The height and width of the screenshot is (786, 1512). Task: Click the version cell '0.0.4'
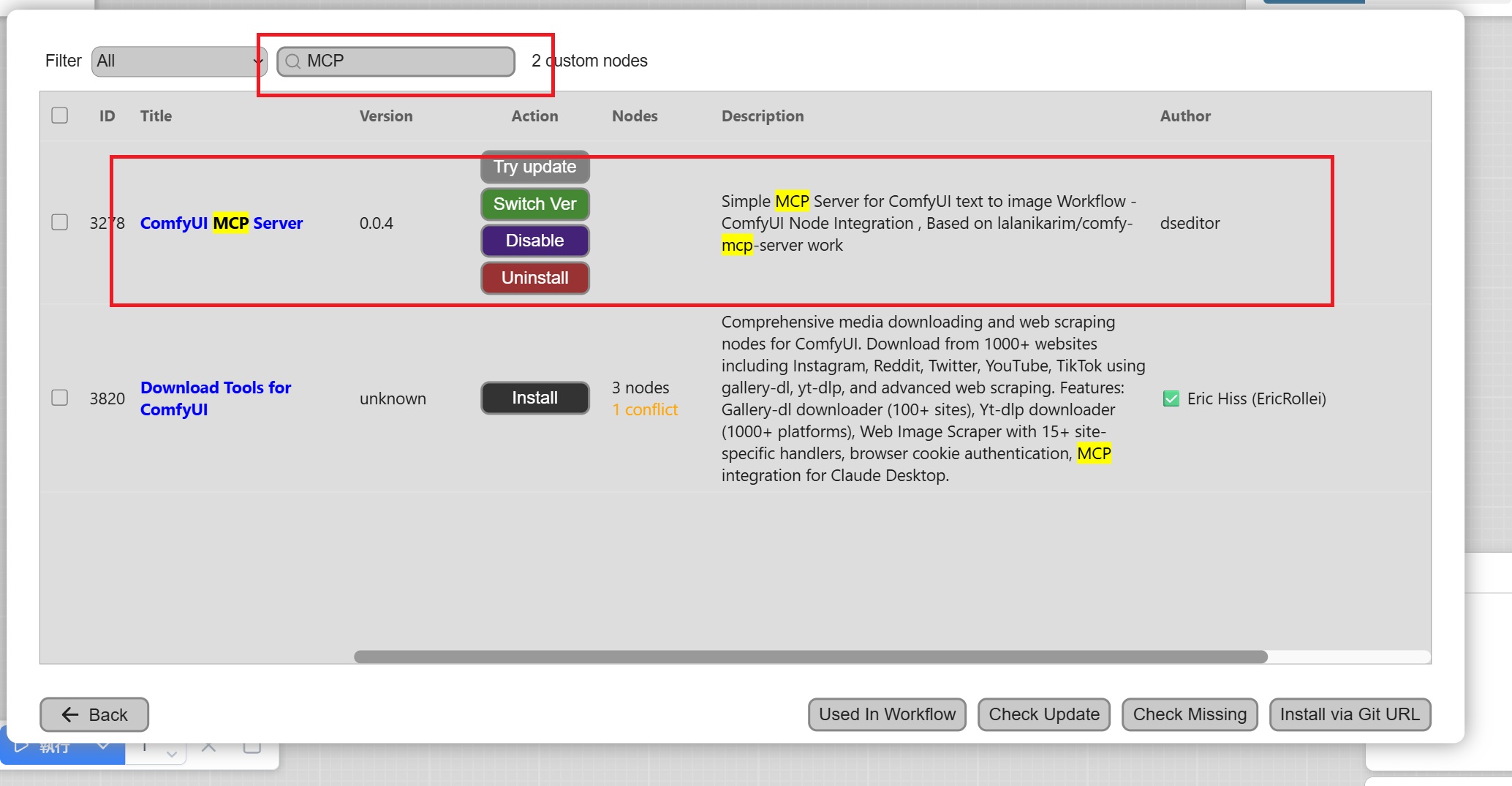tap(376, 223)
